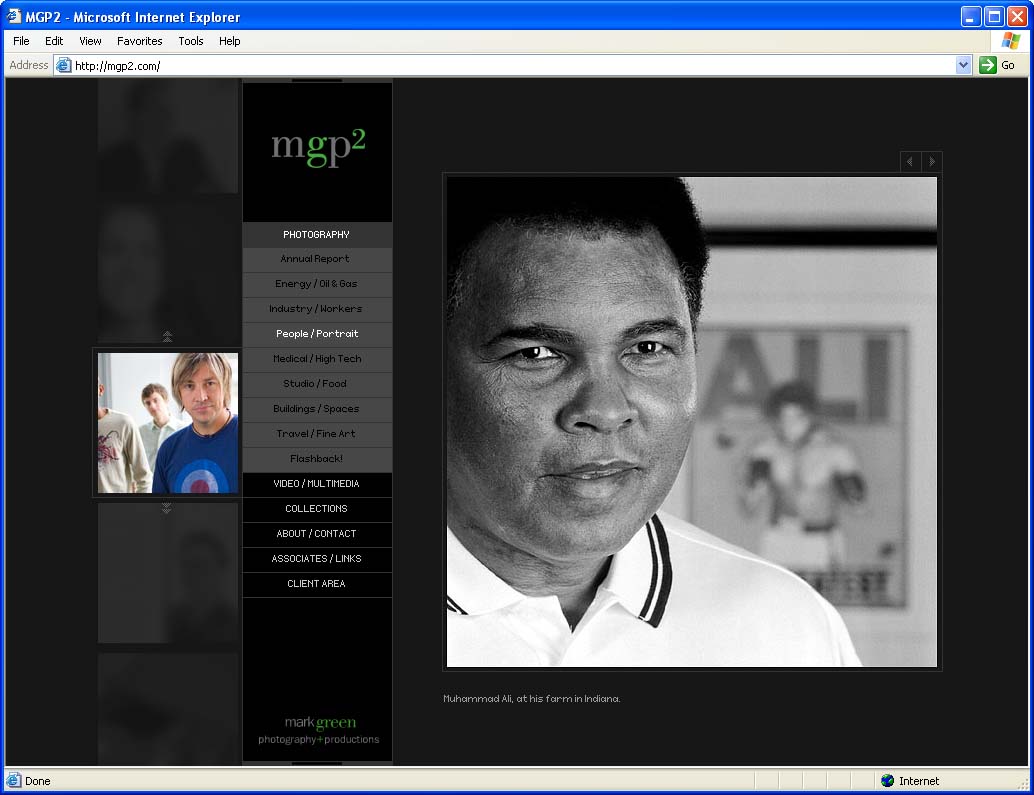Screen dimensions: 1034x795
Task: Select the band portrait thumbnail
Action: pyautogui.click(x=168, y=423)
